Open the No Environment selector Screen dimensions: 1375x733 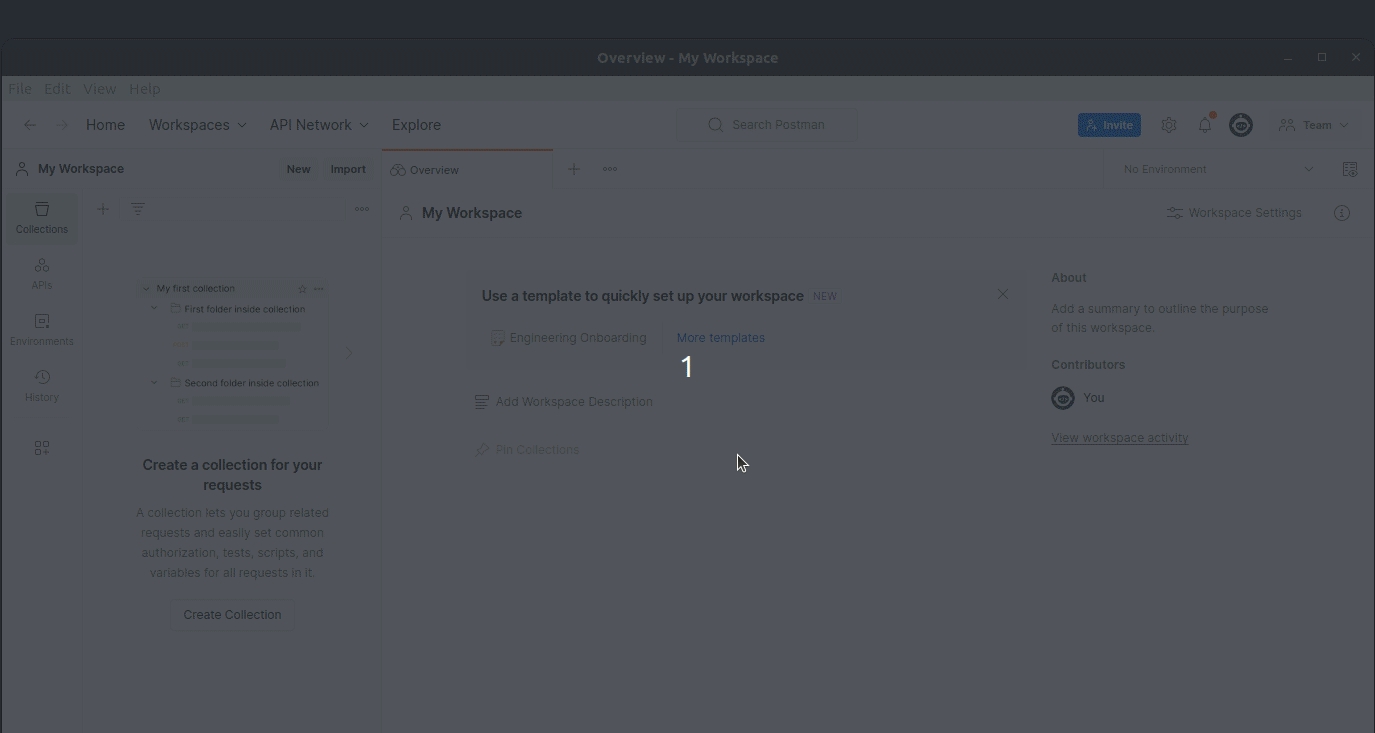point(1218,170)
